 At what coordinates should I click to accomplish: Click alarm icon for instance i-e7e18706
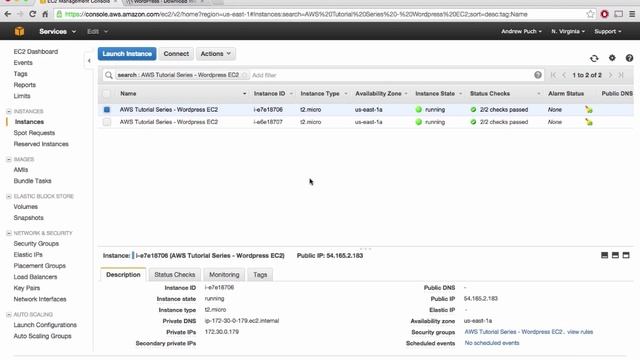[x=589, y=109]
